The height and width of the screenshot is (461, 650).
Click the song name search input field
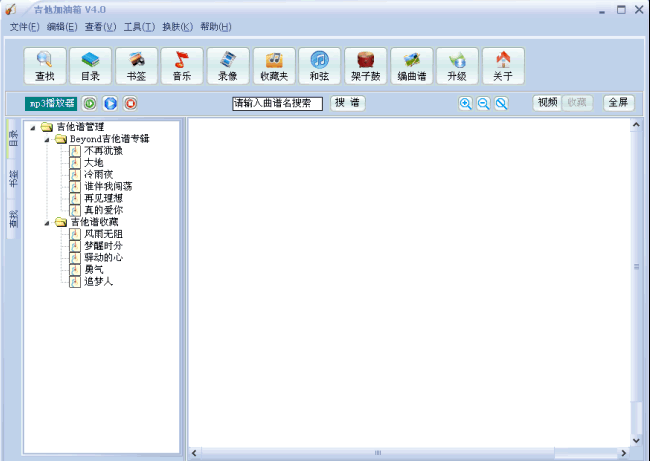coord(277,103)
